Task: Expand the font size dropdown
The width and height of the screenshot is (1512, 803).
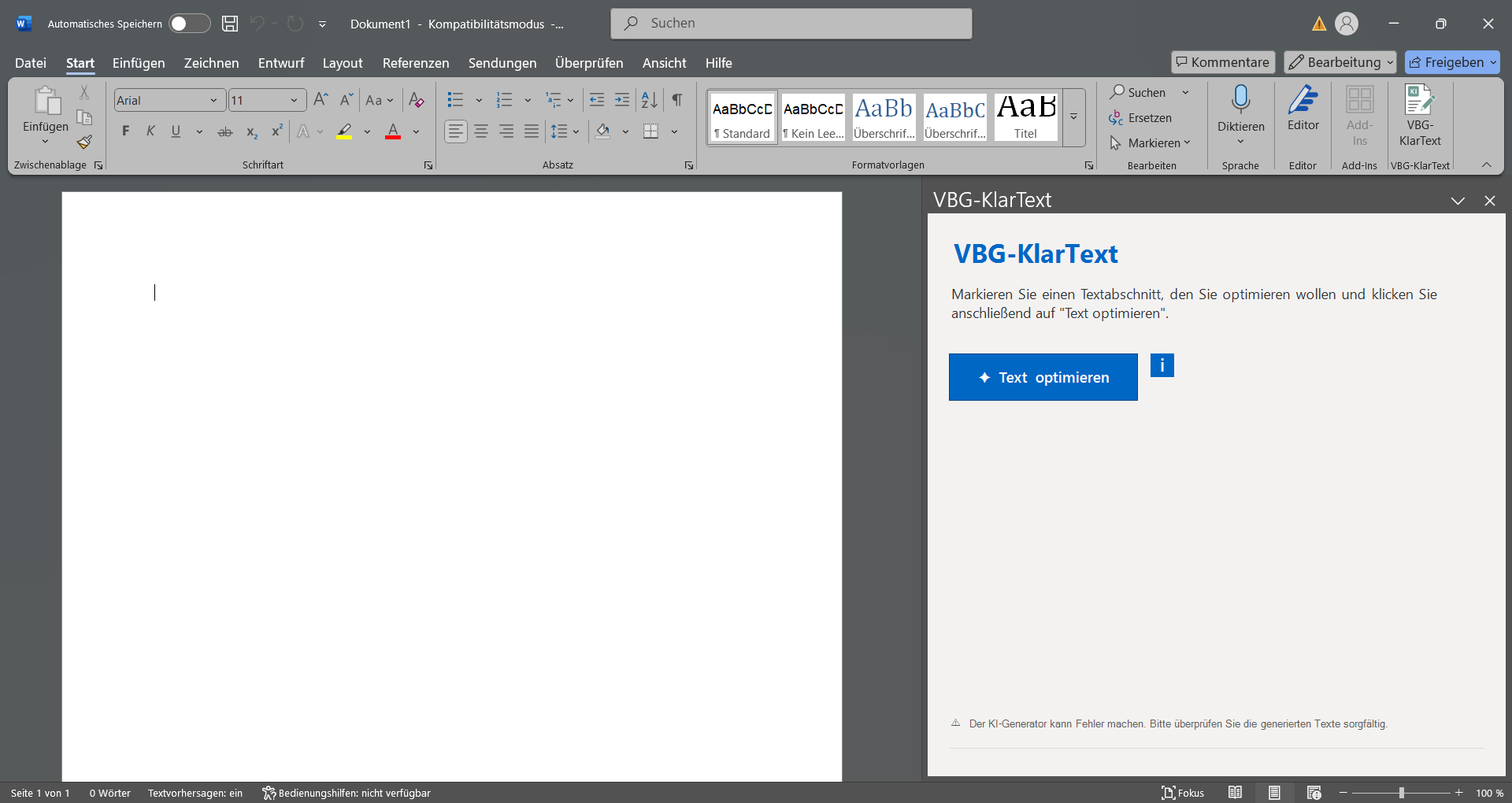Action: click(294, 101)
